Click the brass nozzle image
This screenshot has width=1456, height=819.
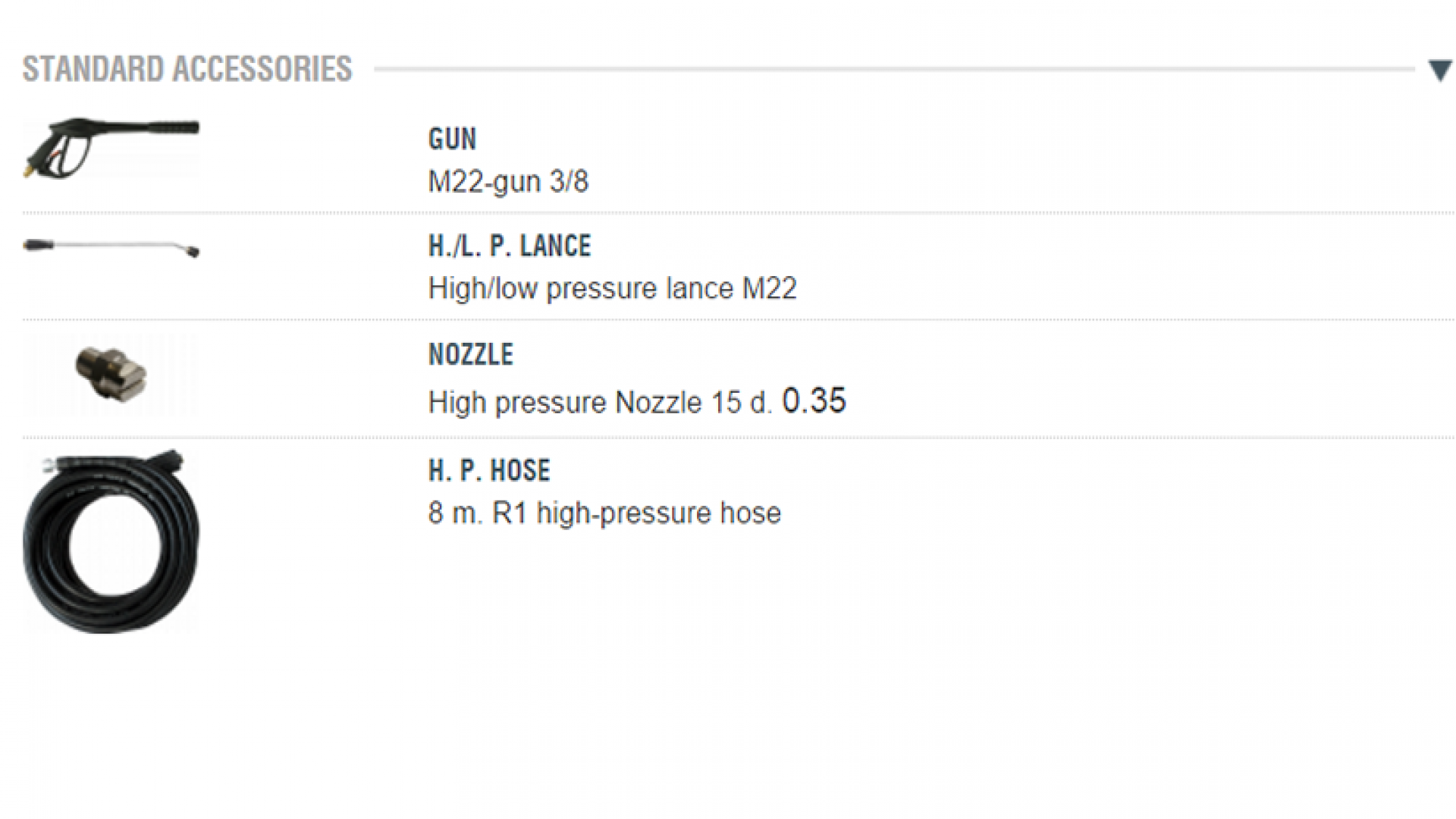coord(111,374)
